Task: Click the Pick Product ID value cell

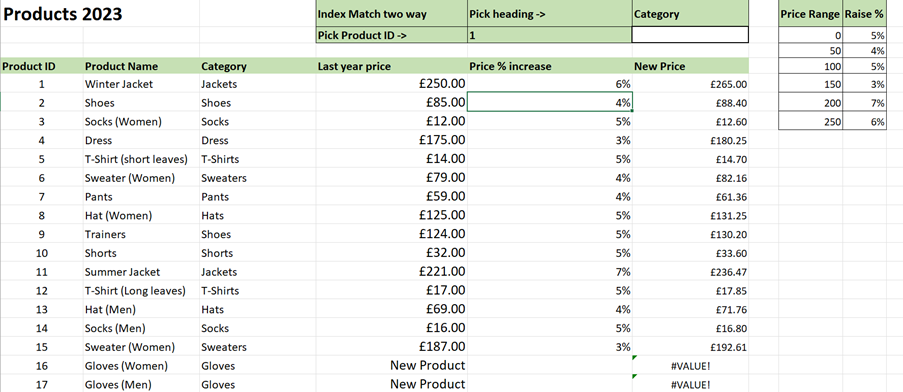Action: (549, 35)
